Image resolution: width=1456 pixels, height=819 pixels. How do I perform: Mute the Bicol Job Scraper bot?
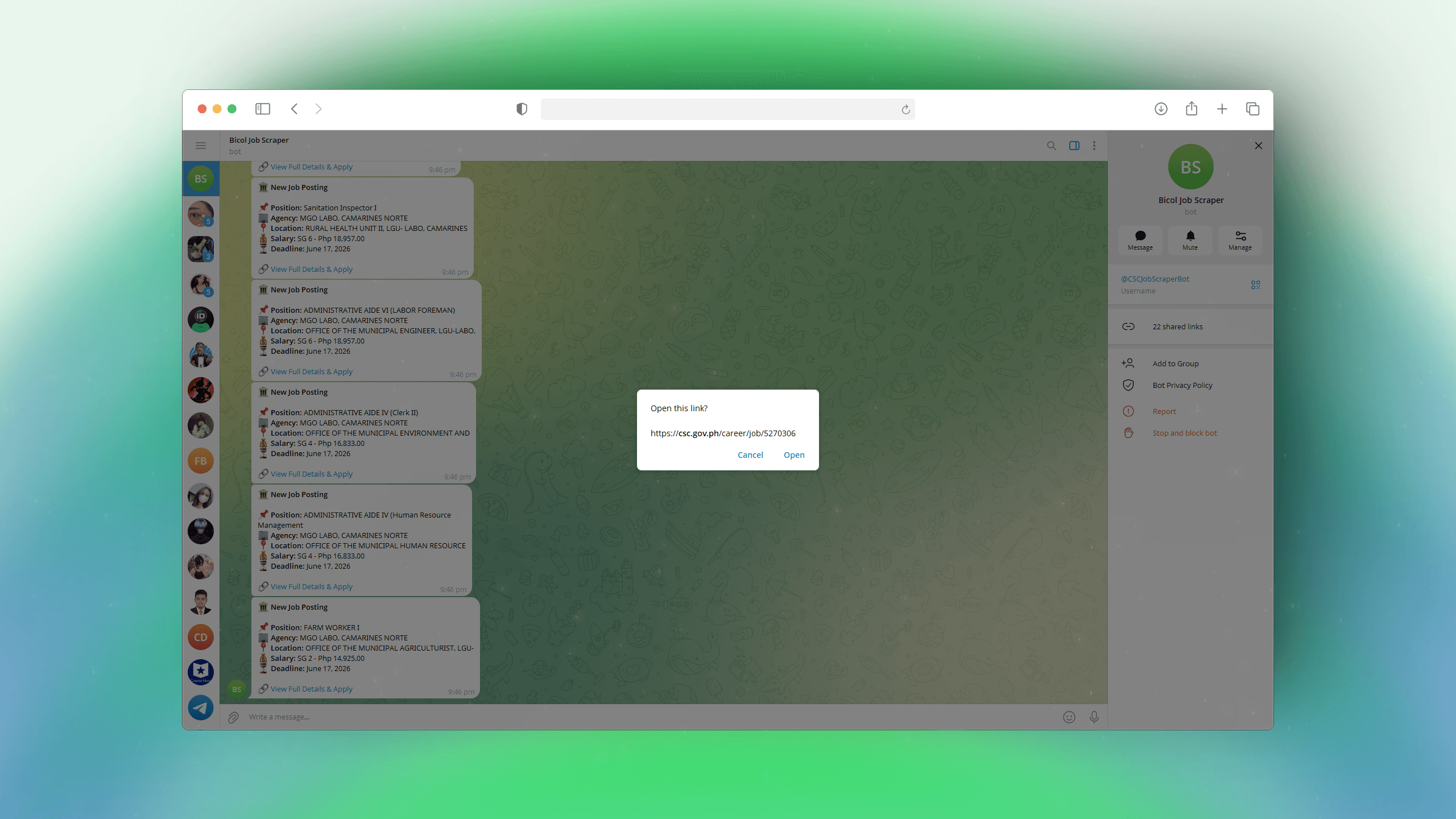(1190, 241)
